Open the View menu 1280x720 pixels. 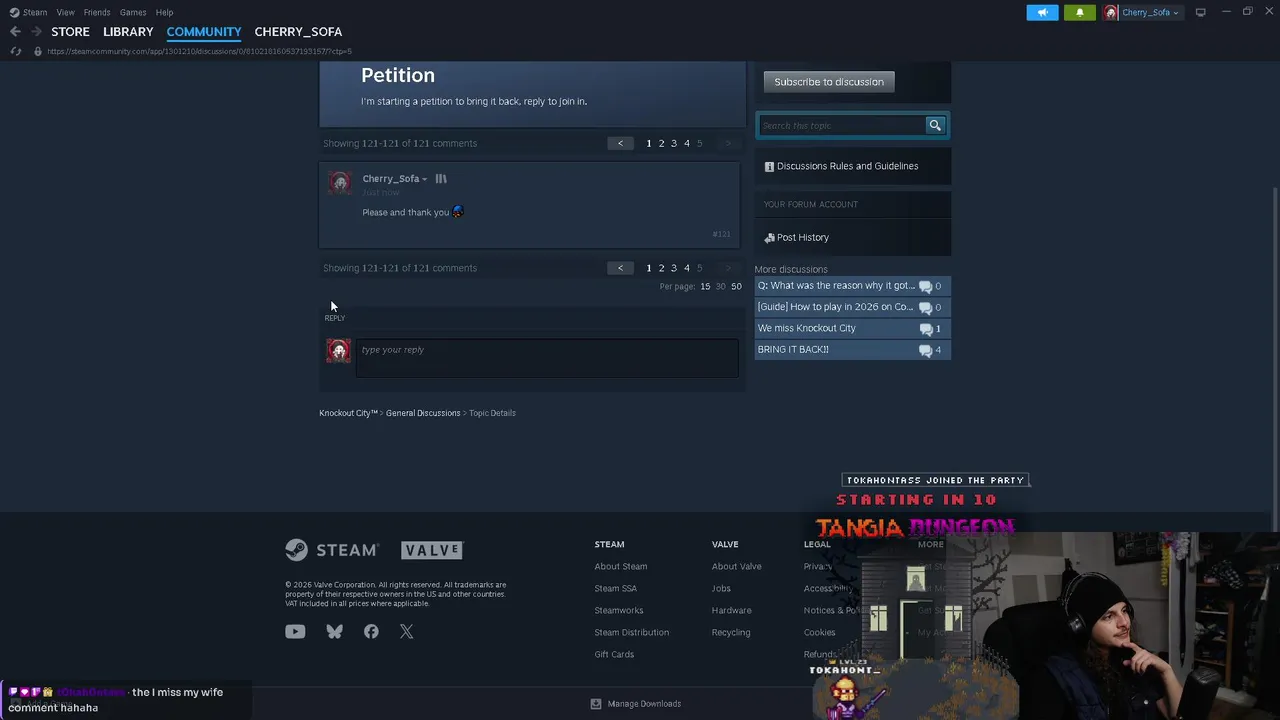click(x=66, y=12)
